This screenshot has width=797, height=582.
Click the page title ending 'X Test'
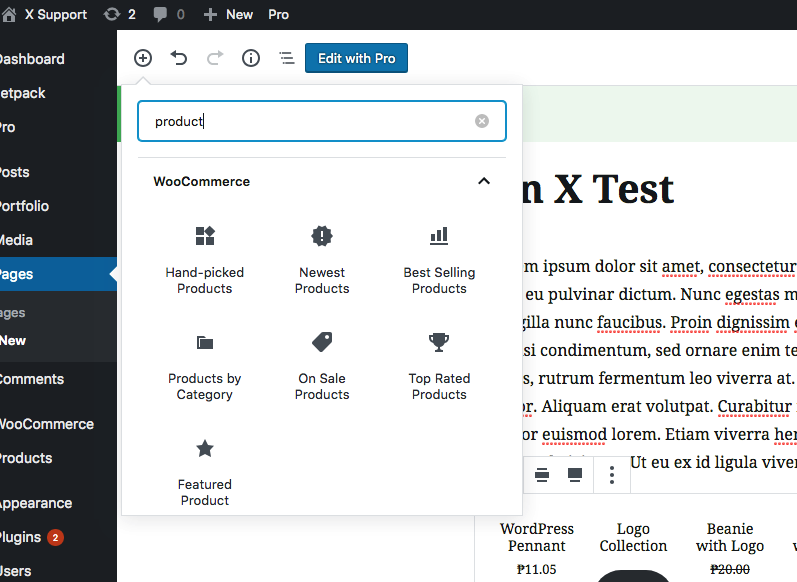click(598, 189)
